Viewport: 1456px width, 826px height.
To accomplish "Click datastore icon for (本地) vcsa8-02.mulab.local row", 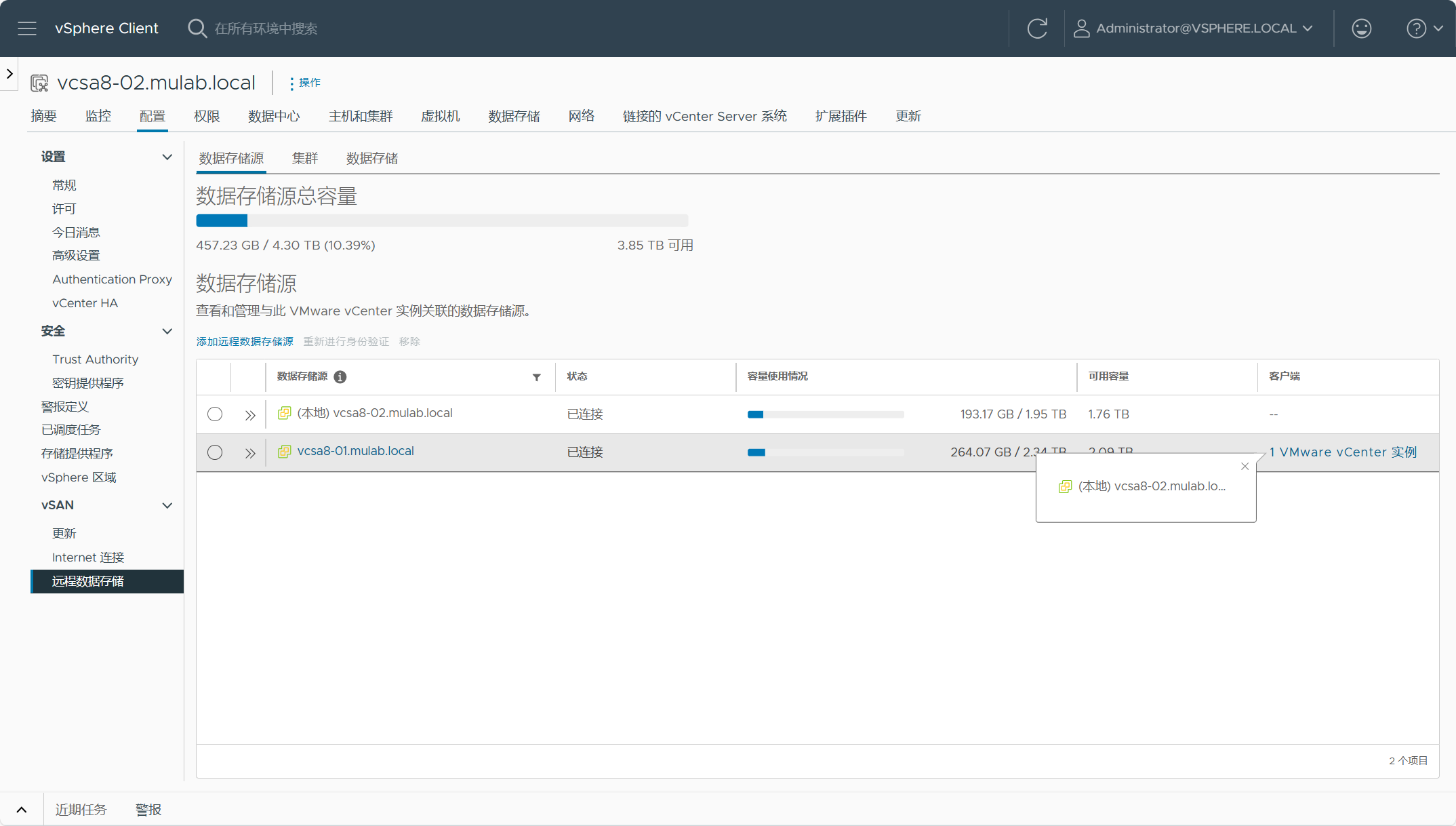I will [x=284, y=413].
